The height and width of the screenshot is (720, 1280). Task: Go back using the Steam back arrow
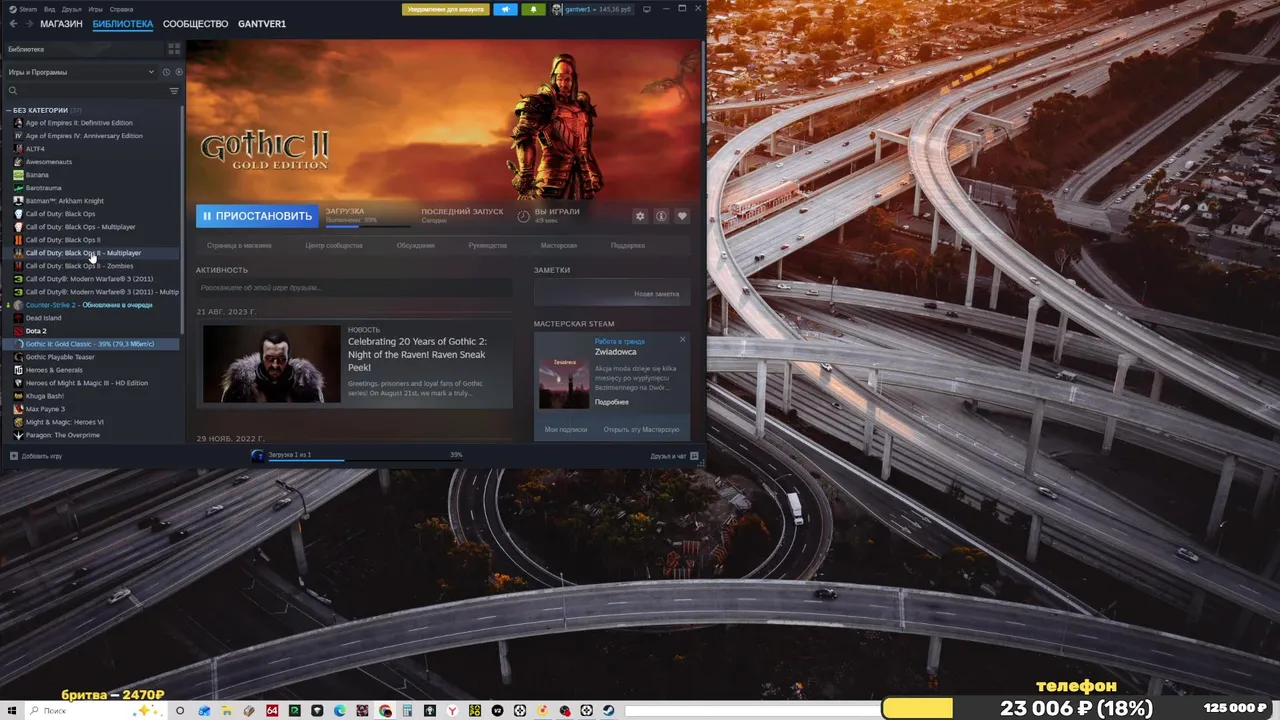[x=13, y=23]
